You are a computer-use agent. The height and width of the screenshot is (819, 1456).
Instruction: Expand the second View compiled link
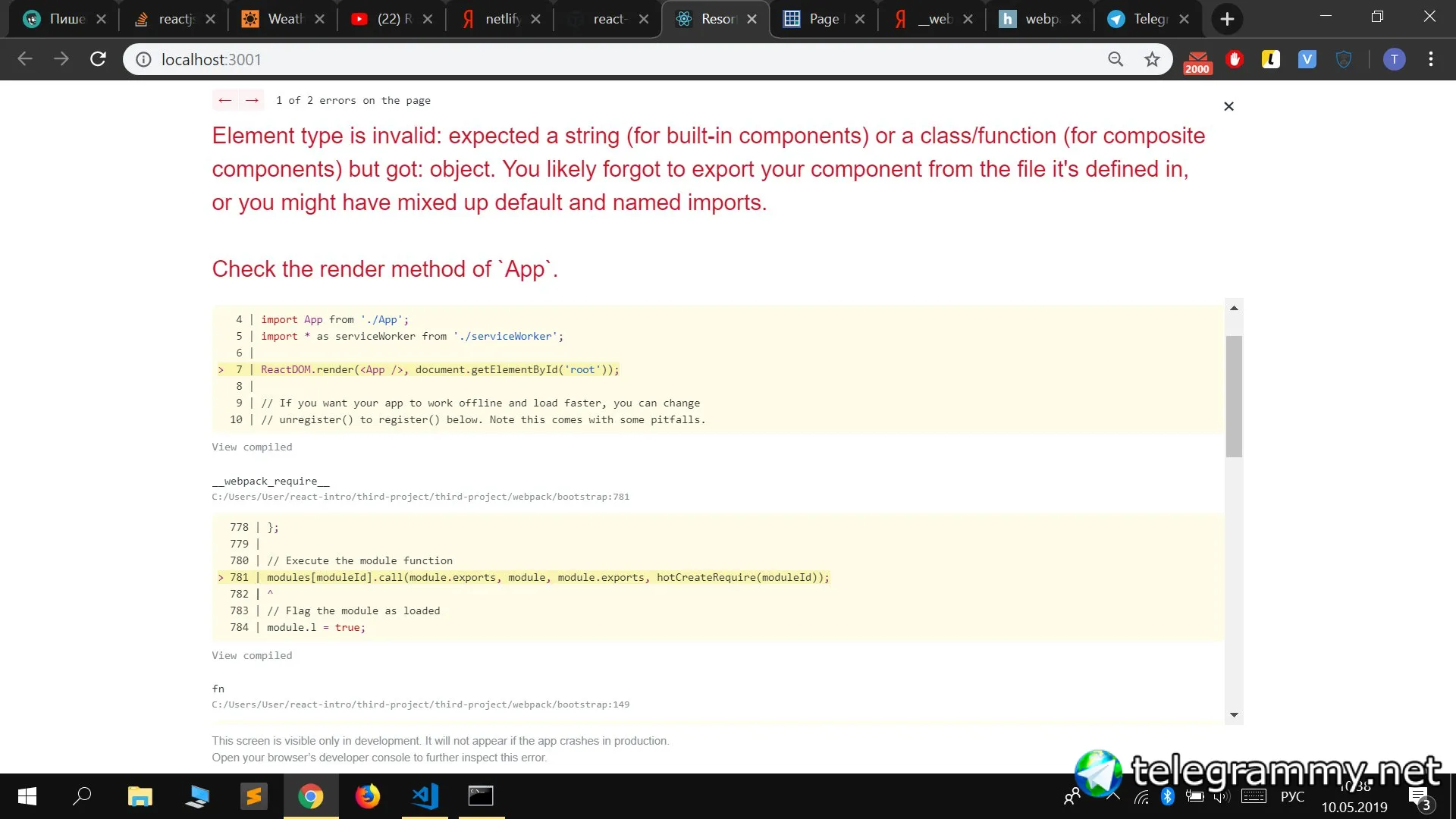[x=252, y=655]
